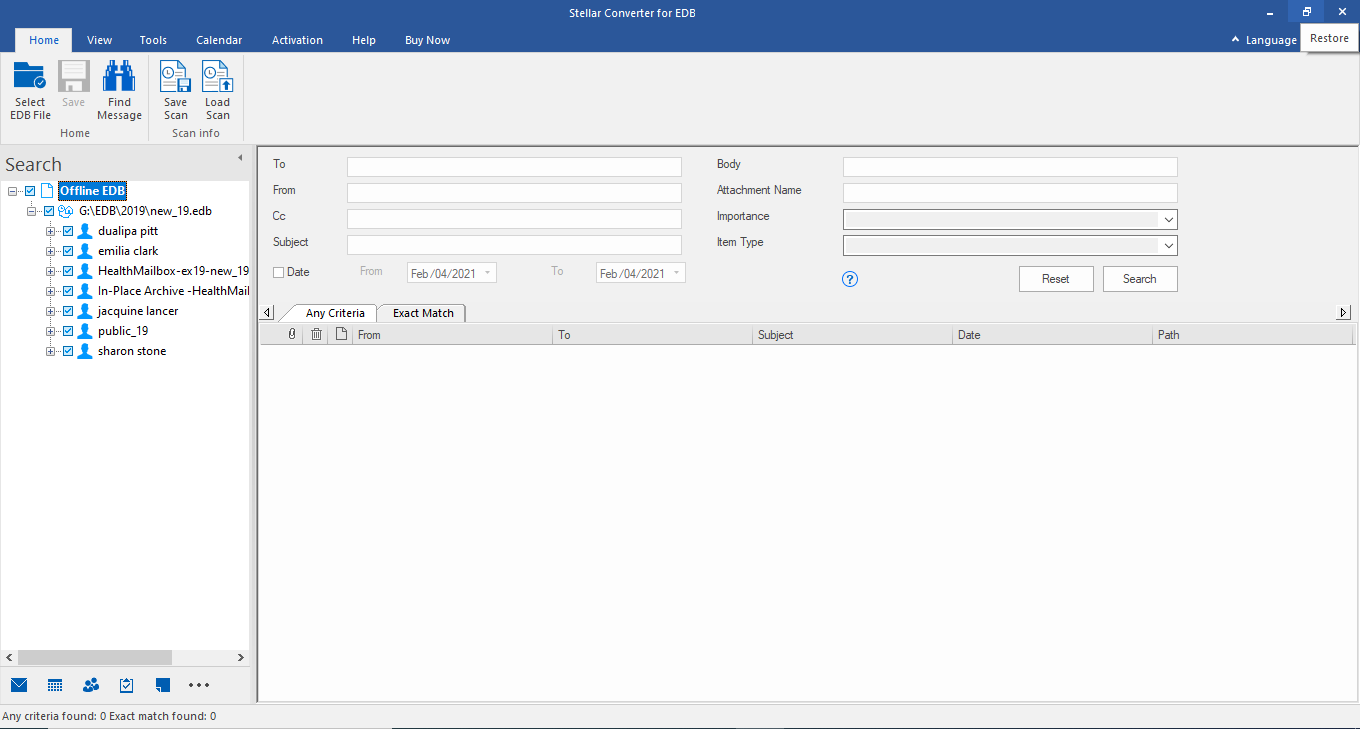Uncheck the emilia clark mailbox checkbox

68,251
